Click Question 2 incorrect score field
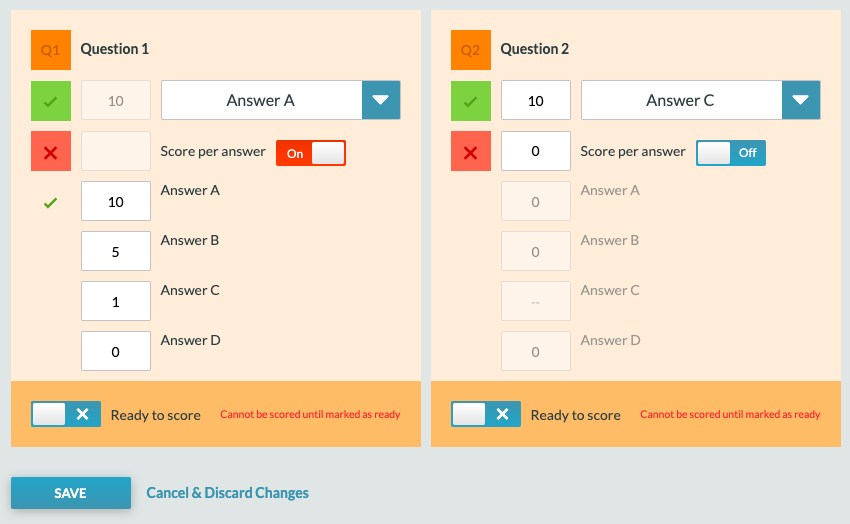 pos(536,152)
